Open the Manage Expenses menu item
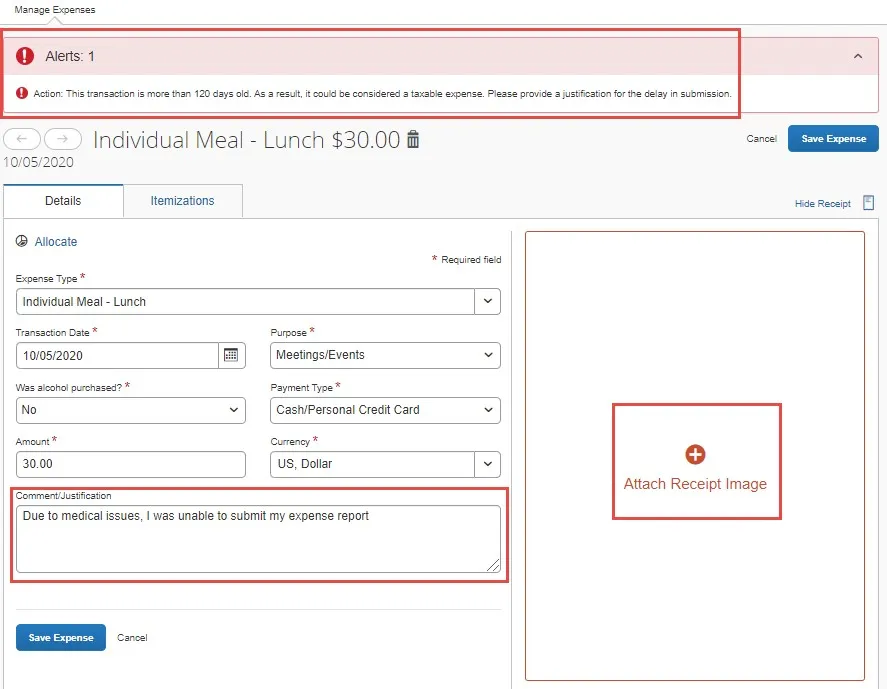Screen dimensions: 887x689 55,10
